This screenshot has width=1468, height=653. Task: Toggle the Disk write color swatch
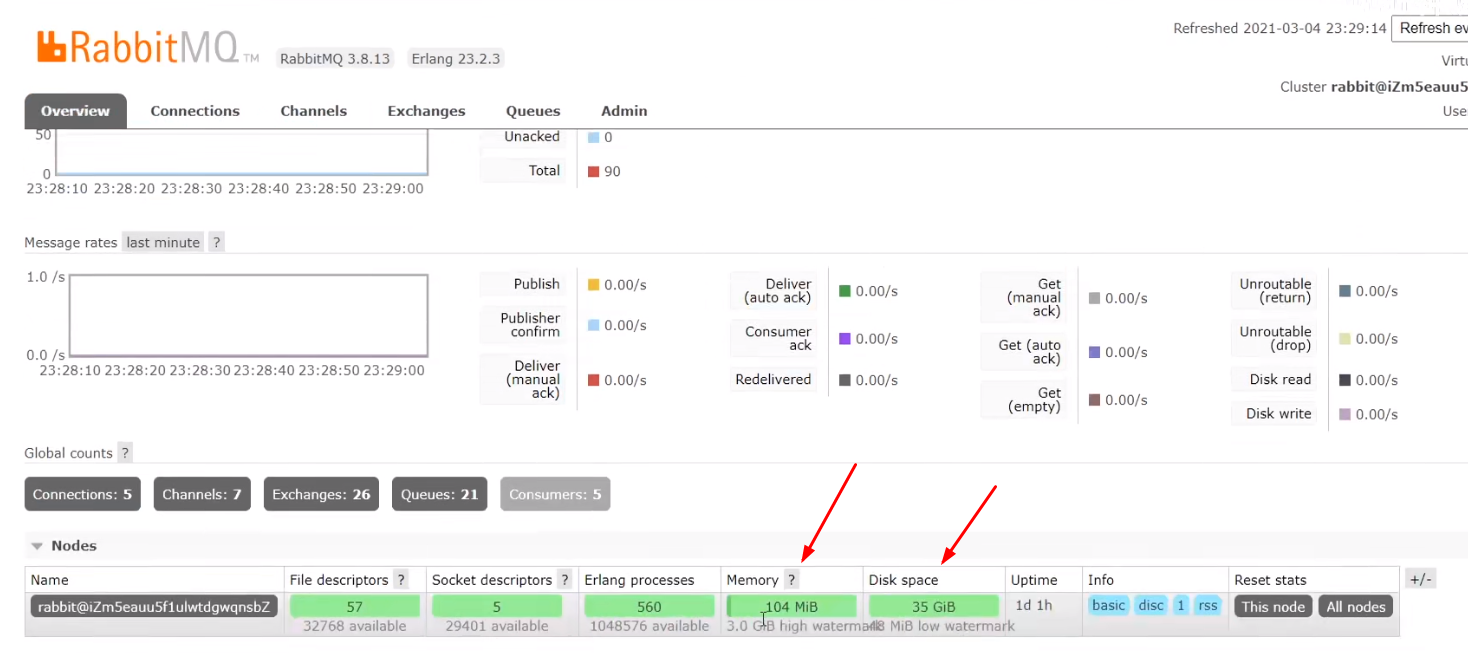(x=1345, y=414)
